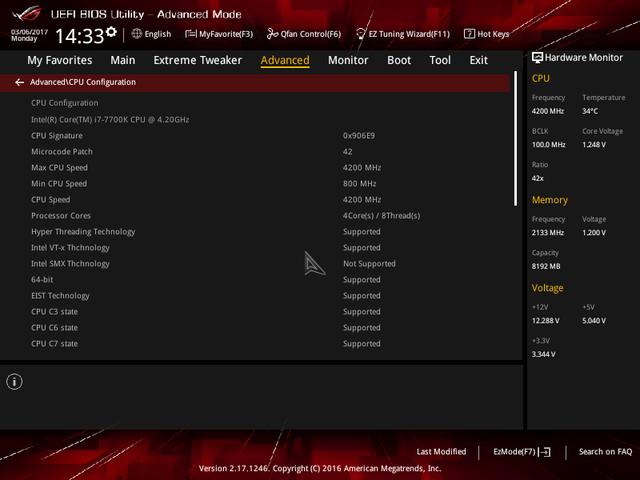The width and height of the screenshot is (640, 480).
Task: Click the Hot Keys question mark icon
Action: point(469,33)
